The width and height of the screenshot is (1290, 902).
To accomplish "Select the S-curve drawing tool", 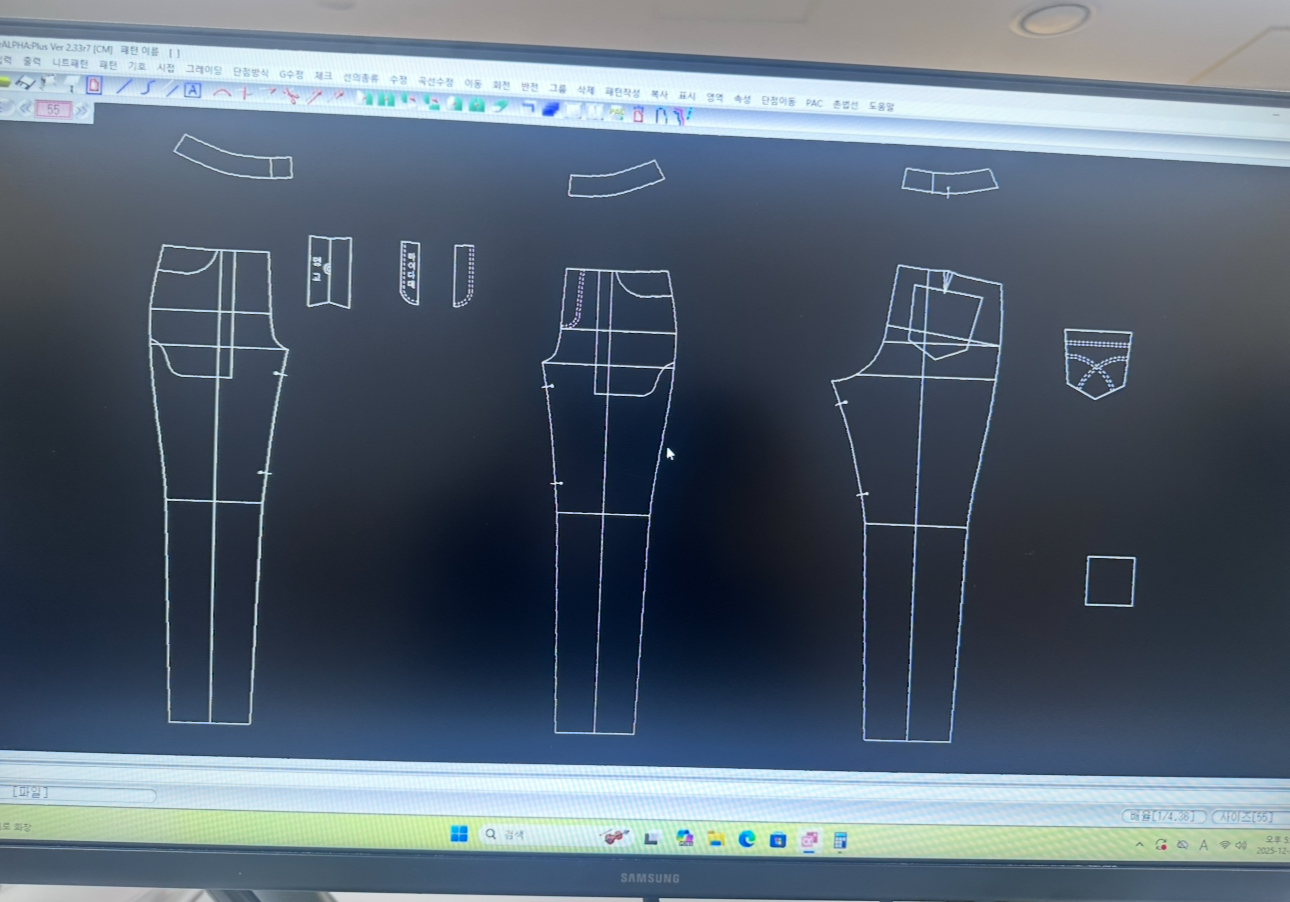I will [x=148, y=87].
